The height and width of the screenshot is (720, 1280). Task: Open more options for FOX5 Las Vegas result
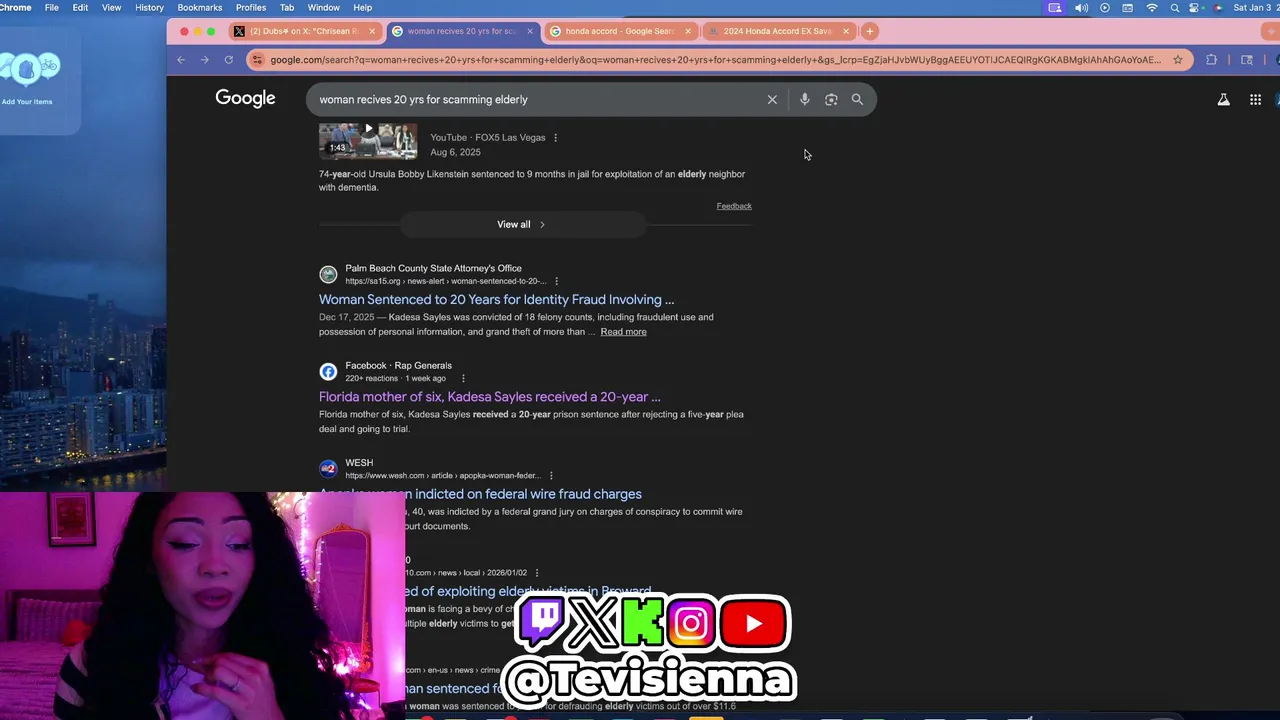tap(556, 138)
